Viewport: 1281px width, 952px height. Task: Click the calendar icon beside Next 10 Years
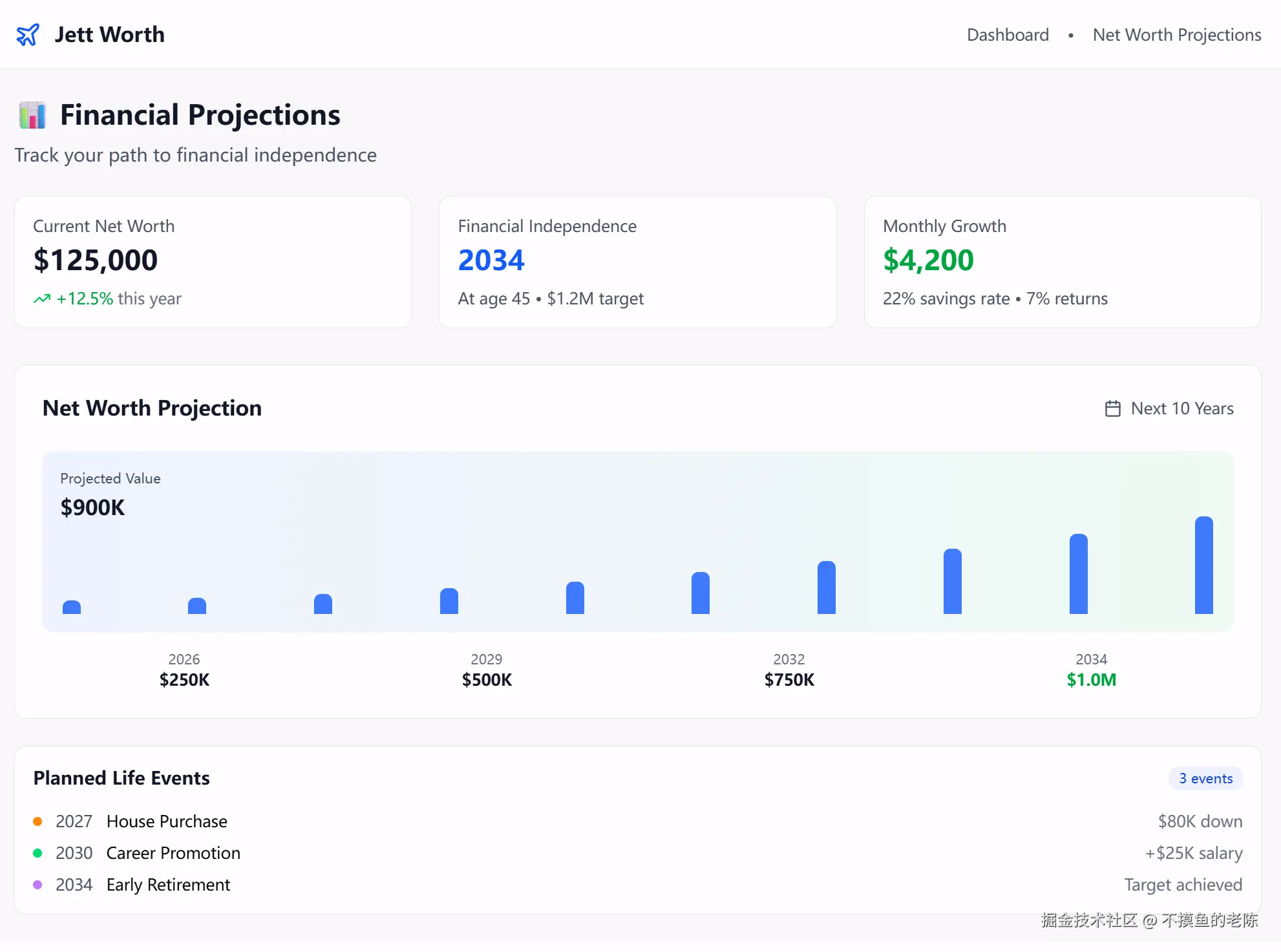click(1112, 408)
